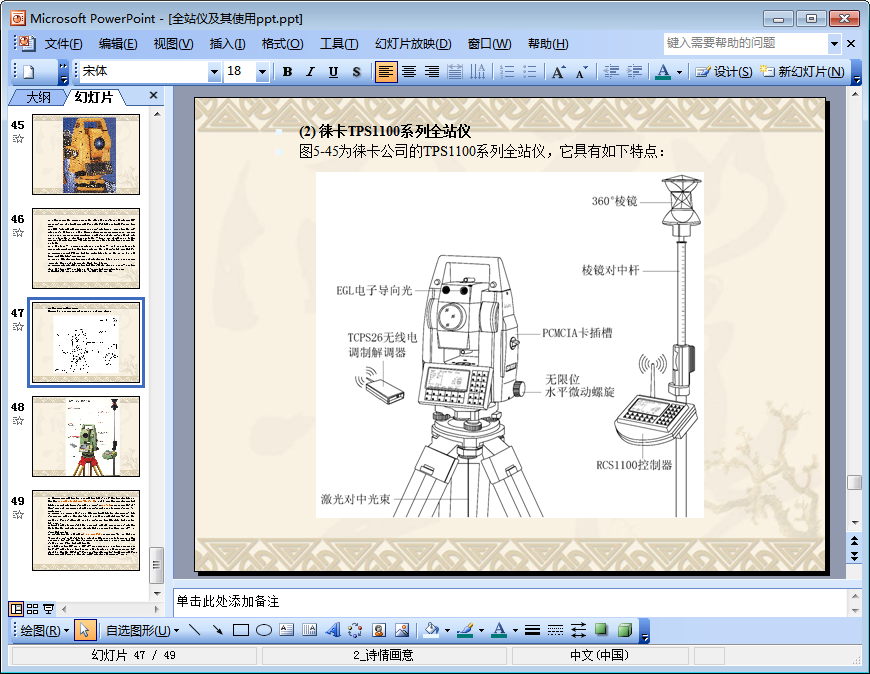Viewport: 870px width, 674px height.
Task: Select slide 45 thumbnail
Action: (86, 154)
